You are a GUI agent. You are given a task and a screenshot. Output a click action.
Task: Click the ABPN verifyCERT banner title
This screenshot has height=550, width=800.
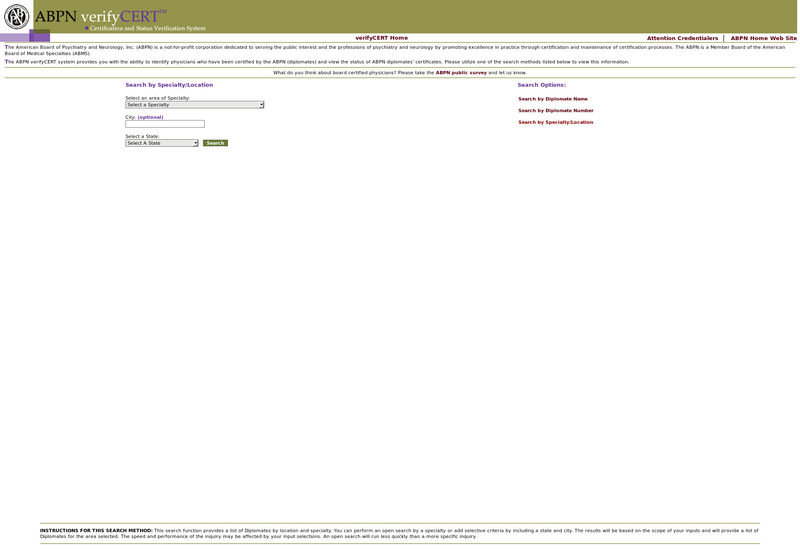tap(100, 16)
